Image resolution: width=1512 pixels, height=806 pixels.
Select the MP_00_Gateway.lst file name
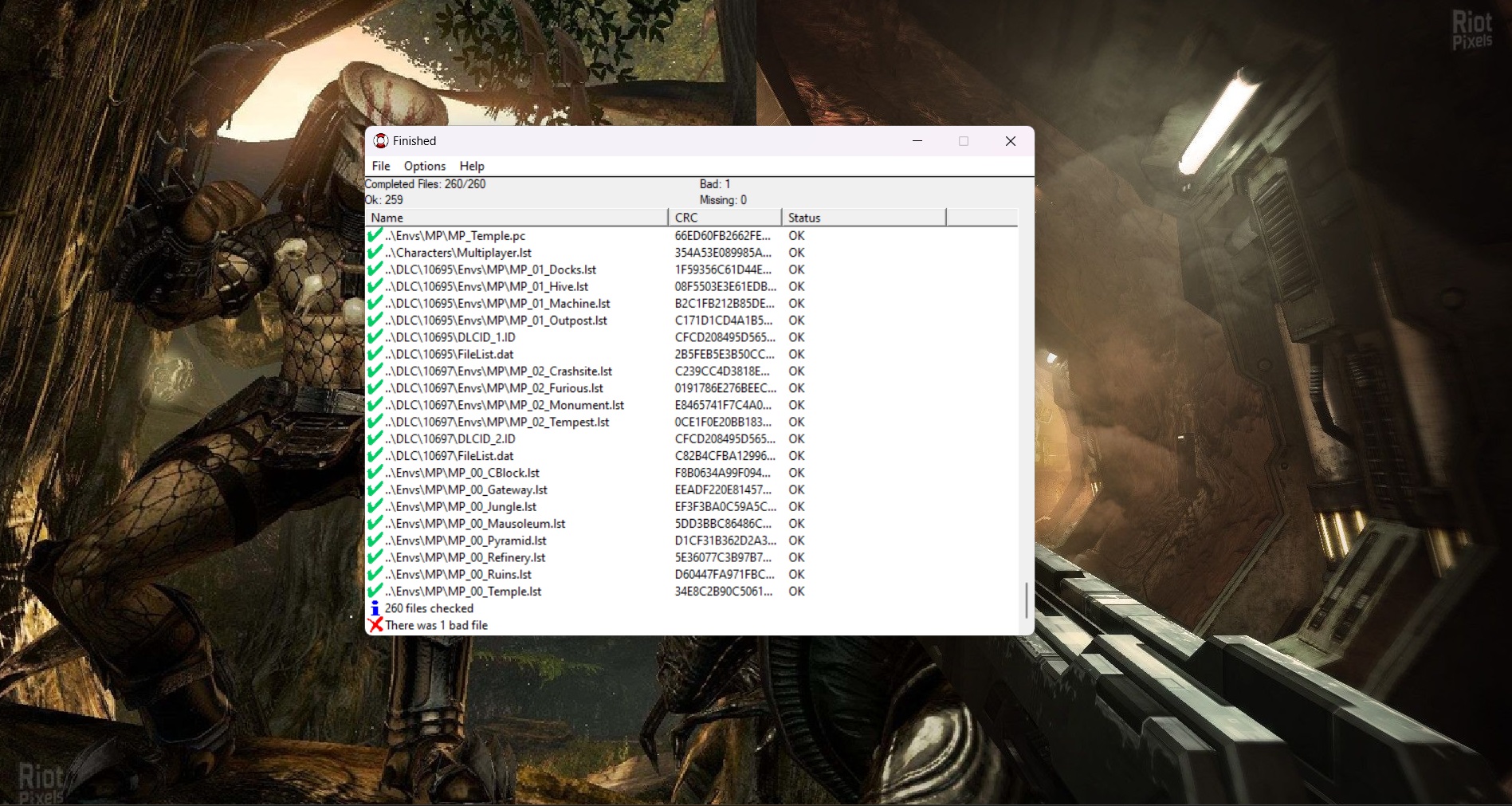click(466, 490)
